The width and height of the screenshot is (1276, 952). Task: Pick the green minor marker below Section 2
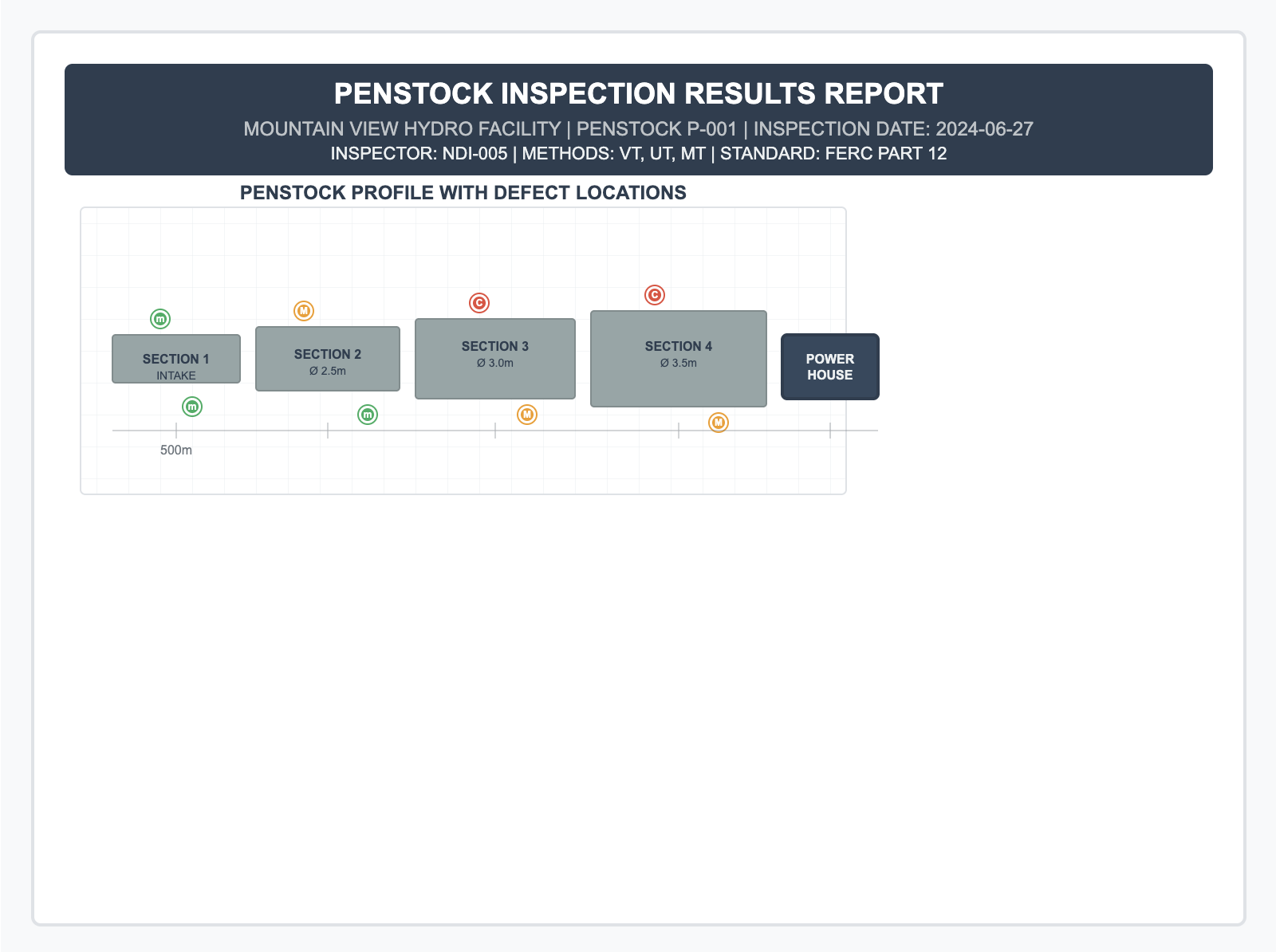click(x=368, y=415)
